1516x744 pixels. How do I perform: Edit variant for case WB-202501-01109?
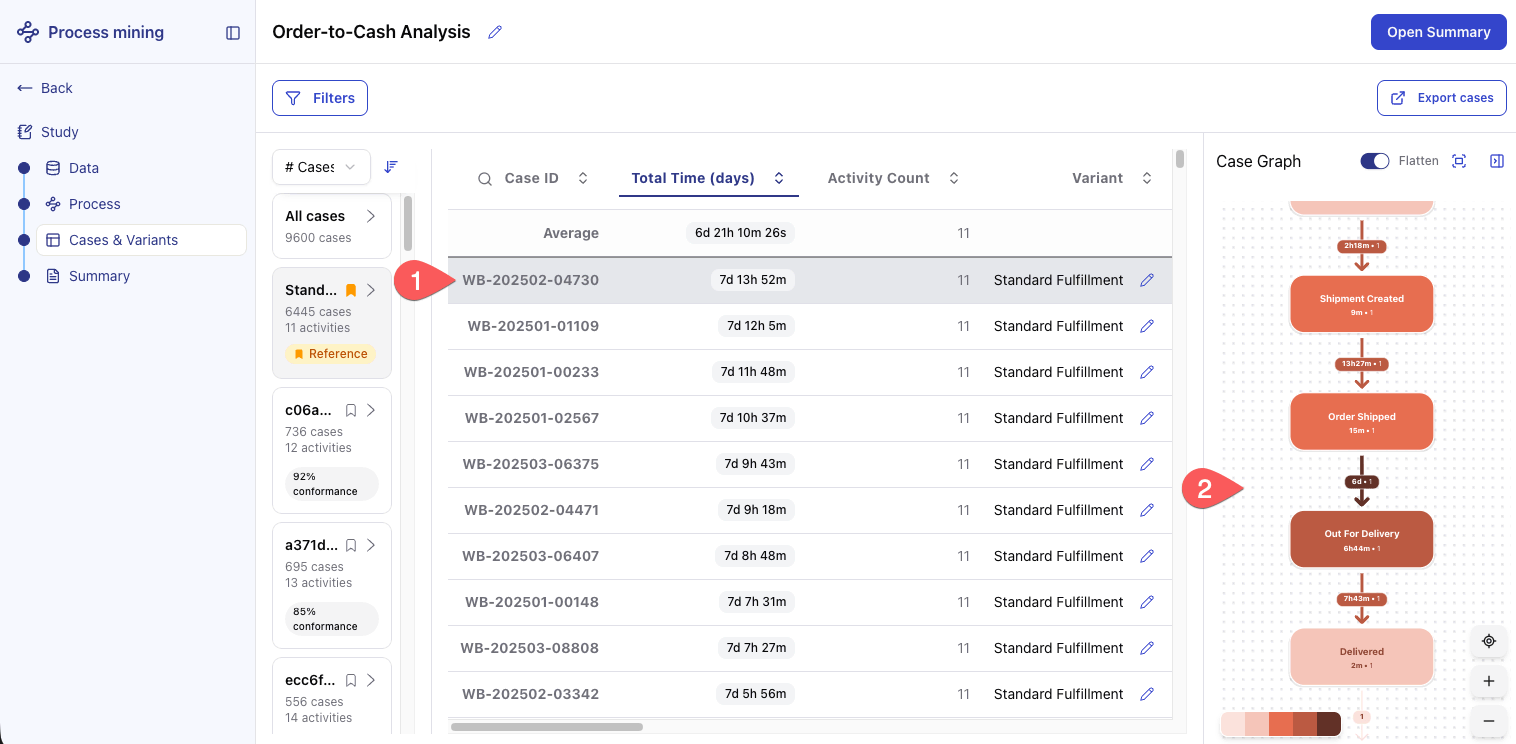(x=1147, y=326)
